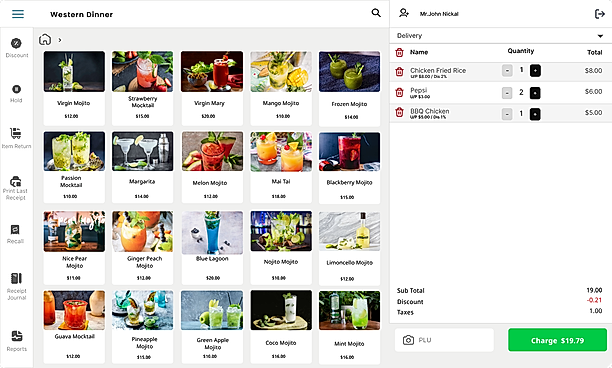Add Pineapple Mojito to order
The width and height of the screenshot is (612, 368).
[142, 327]
